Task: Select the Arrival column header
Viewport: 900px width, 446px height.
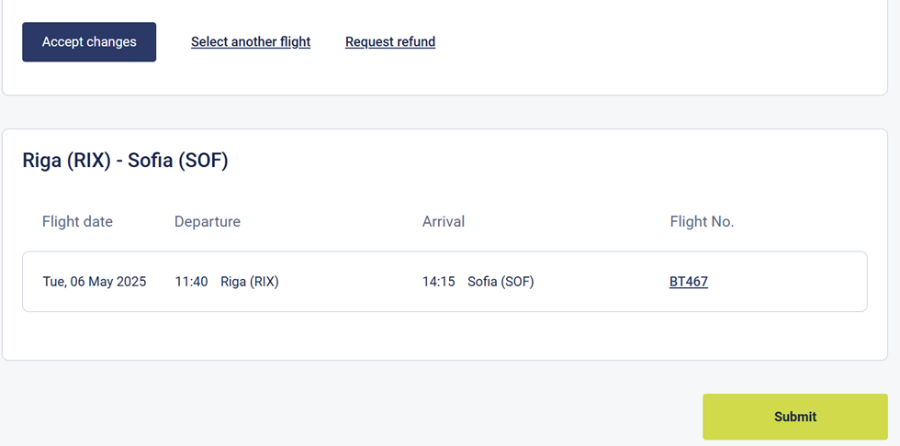Action: coord(444,222)
